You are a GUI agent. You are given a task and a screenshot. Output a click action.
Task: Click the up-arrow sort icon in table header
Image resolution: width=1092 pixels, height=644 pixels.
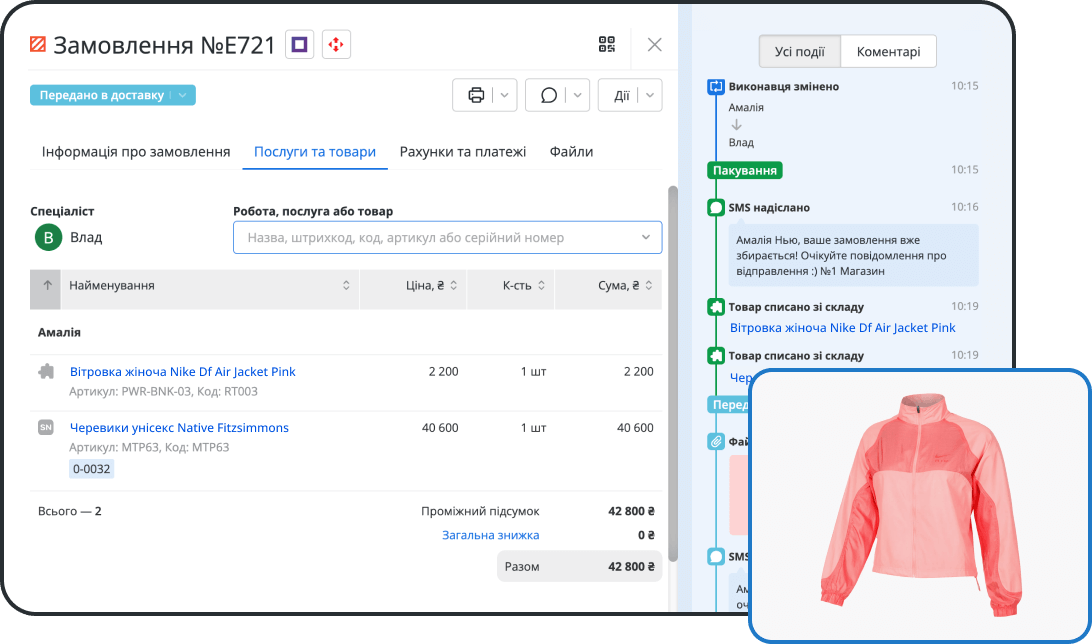click(x=47, y=286)
